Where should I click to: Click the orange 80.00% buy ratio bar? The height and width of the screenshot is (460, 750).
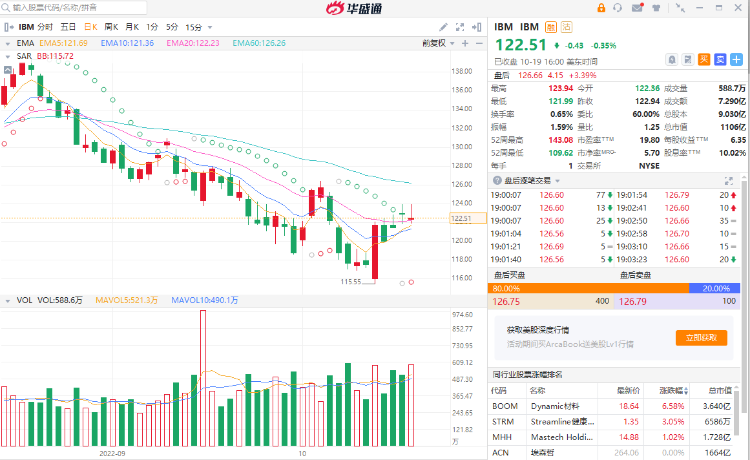pos(588,288)
